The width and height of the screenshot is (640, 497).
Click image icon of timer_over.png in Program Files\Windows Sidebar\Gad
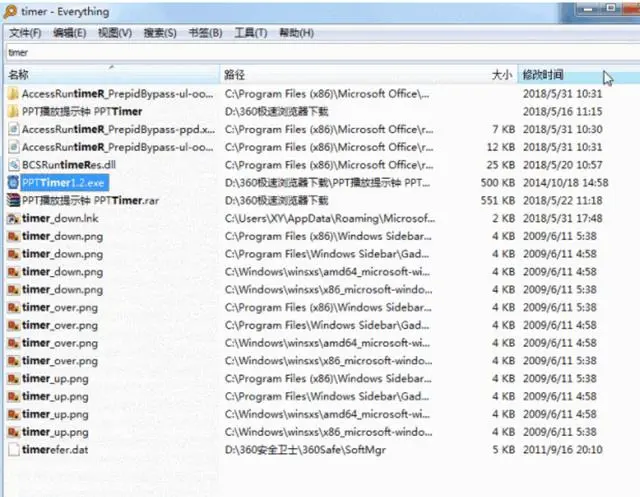[13, 325]
